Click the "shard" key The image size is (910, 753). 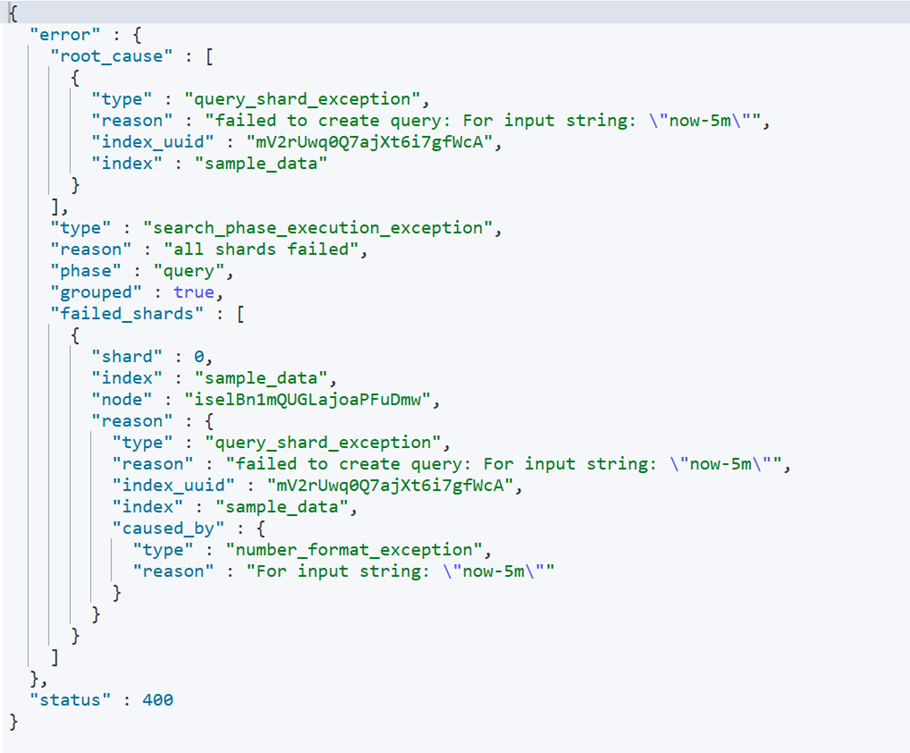click(x=127, y=357)
